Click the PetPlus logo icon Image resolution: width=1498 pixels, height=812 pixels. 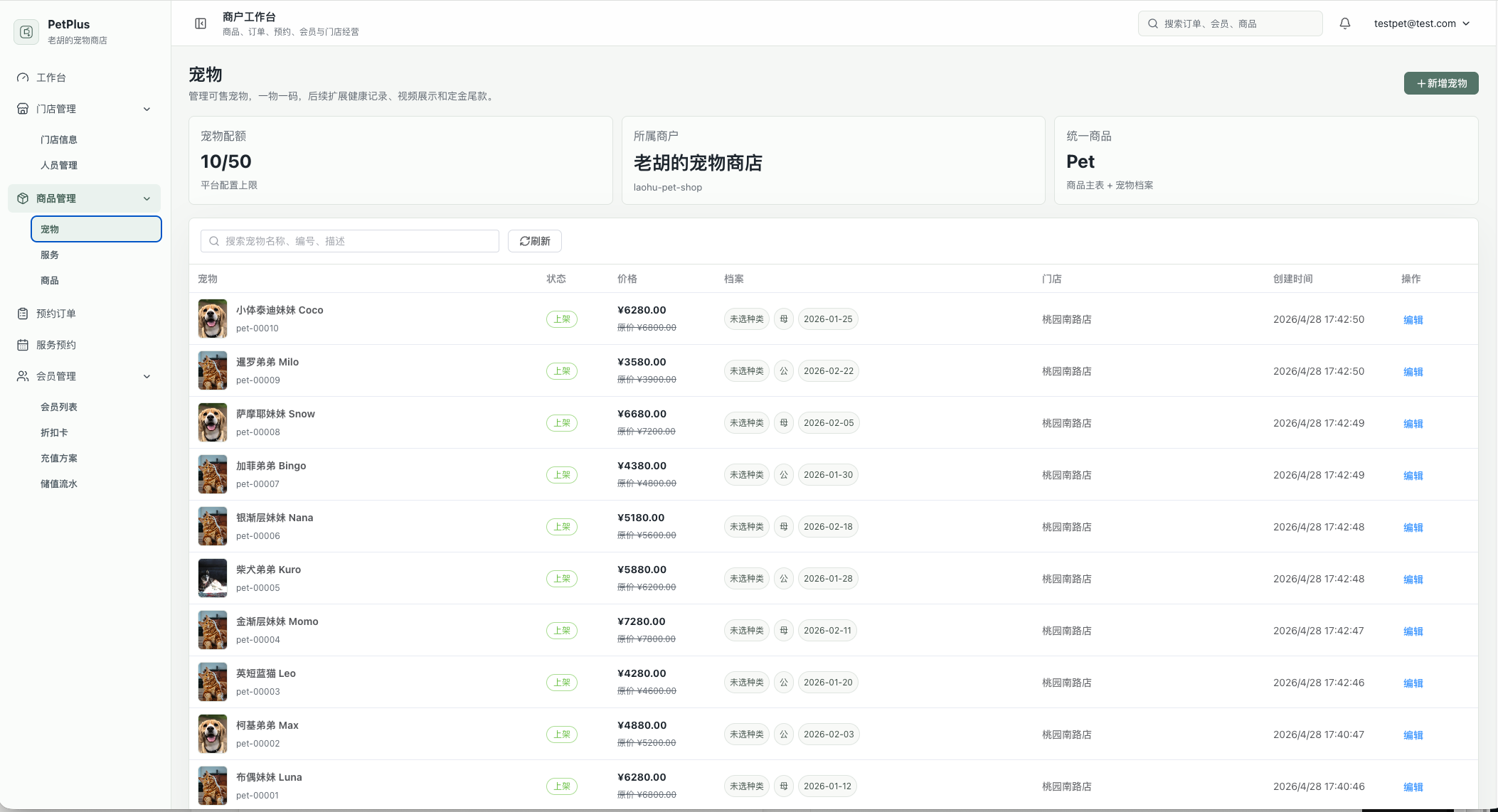coord(26,32)
